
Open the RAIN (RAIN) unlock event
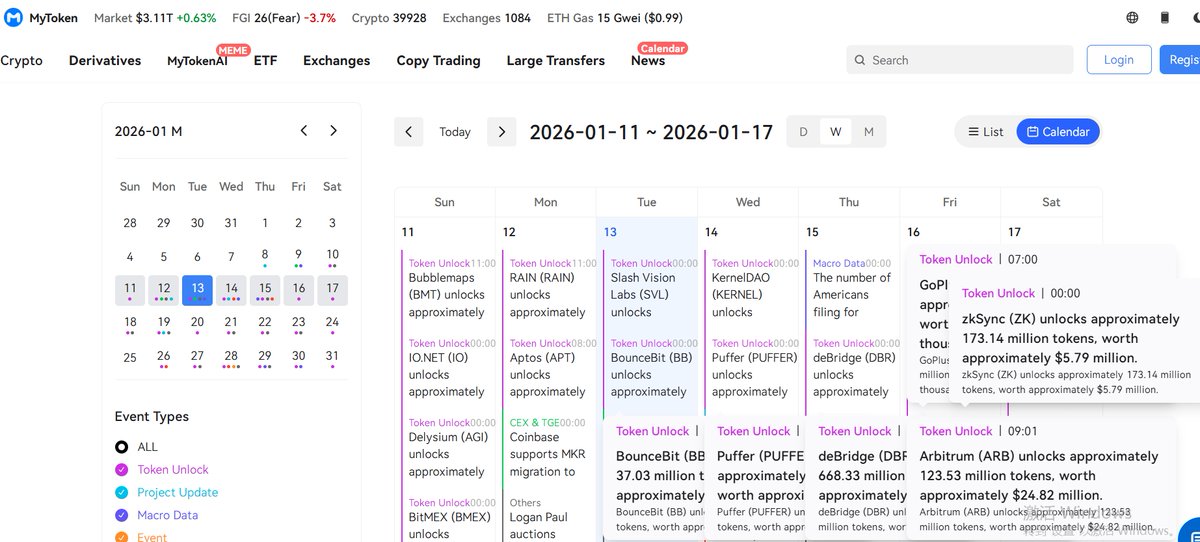point(548,288)
